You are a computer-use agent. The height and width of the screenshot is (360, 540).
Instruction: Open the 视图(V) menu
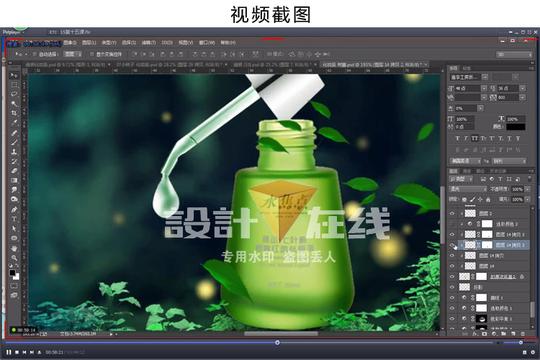click(186, 43)
